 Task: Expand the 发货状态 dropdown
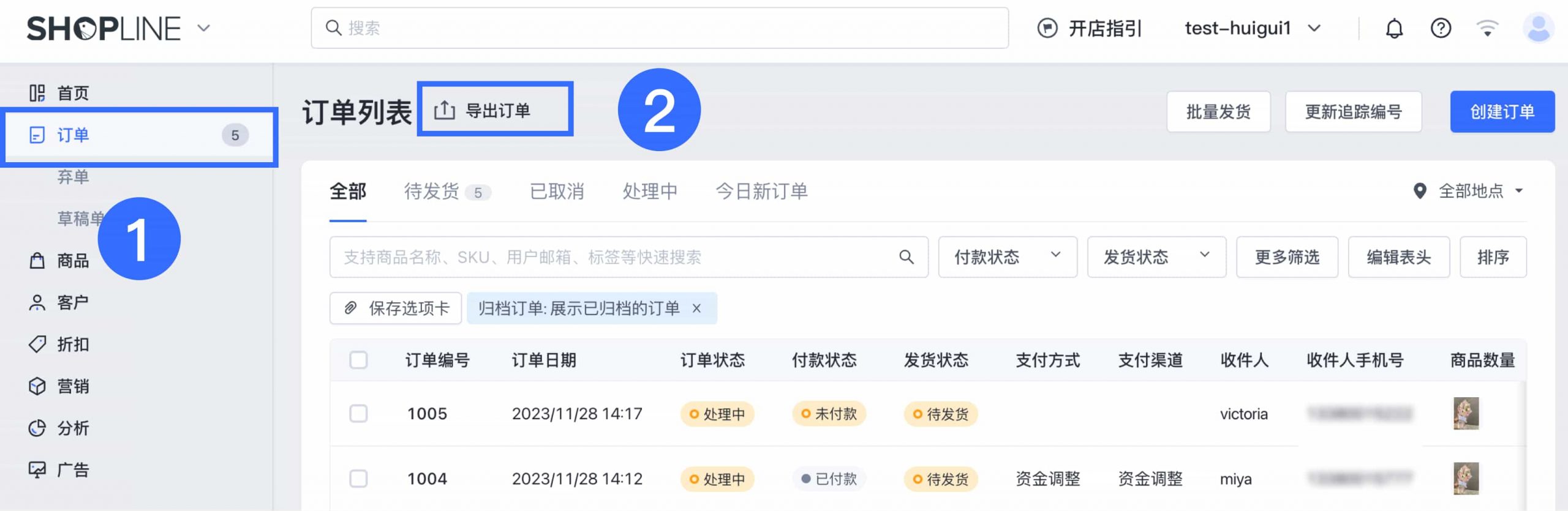(x=1156, y=257)
